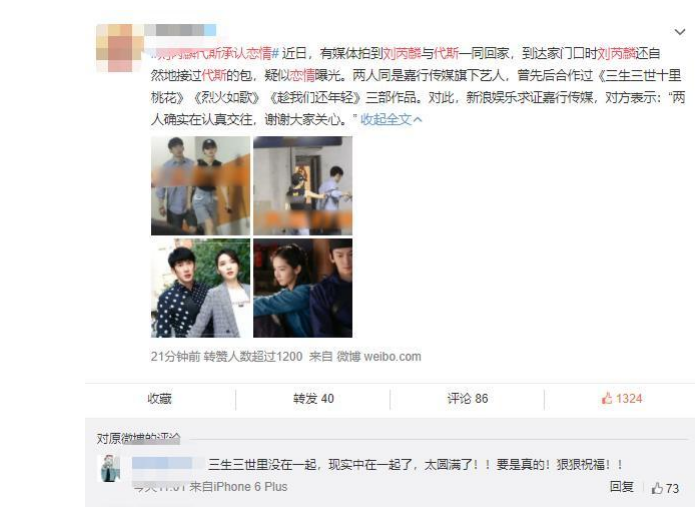Click the blurred commenter username

(164, 464)
